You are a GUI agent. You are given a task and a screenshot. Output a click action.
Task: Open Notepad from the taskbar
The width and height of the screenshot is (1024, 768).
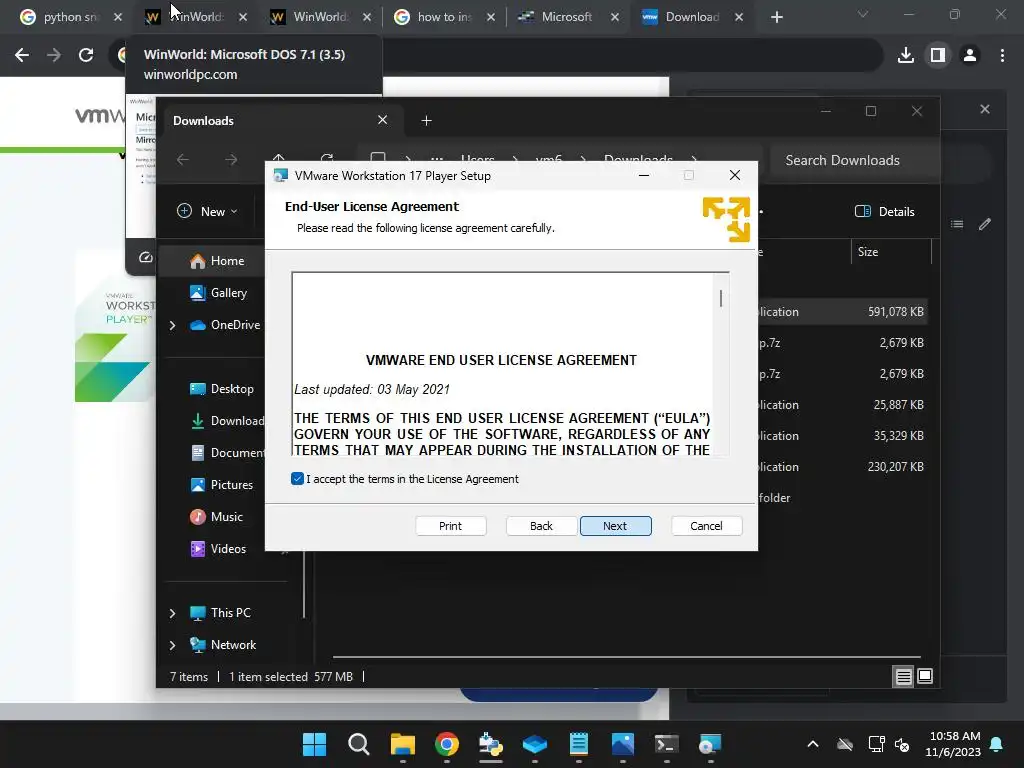pyautogui.click(x=579, y=744)
